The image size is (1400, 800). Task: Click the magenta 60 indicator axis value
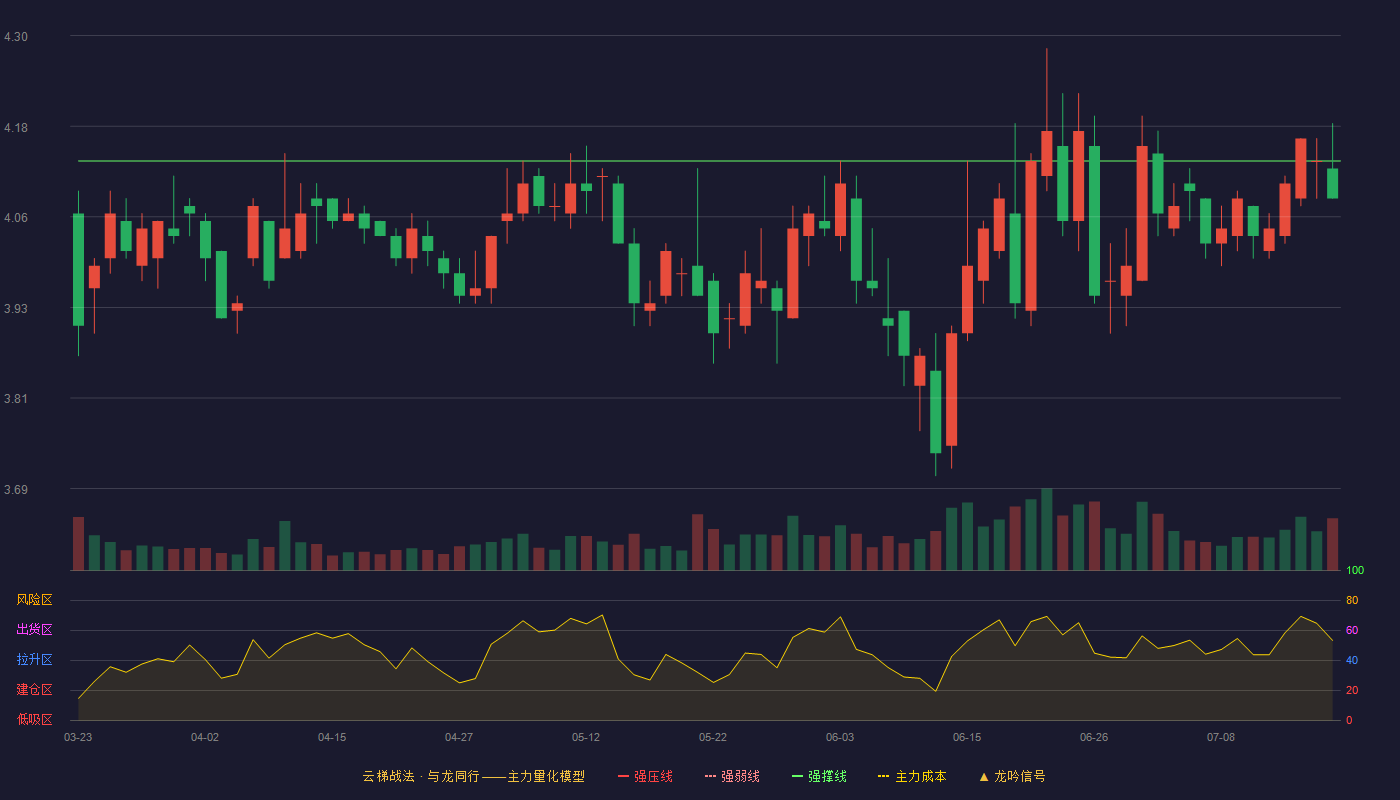coord(1352,630)
